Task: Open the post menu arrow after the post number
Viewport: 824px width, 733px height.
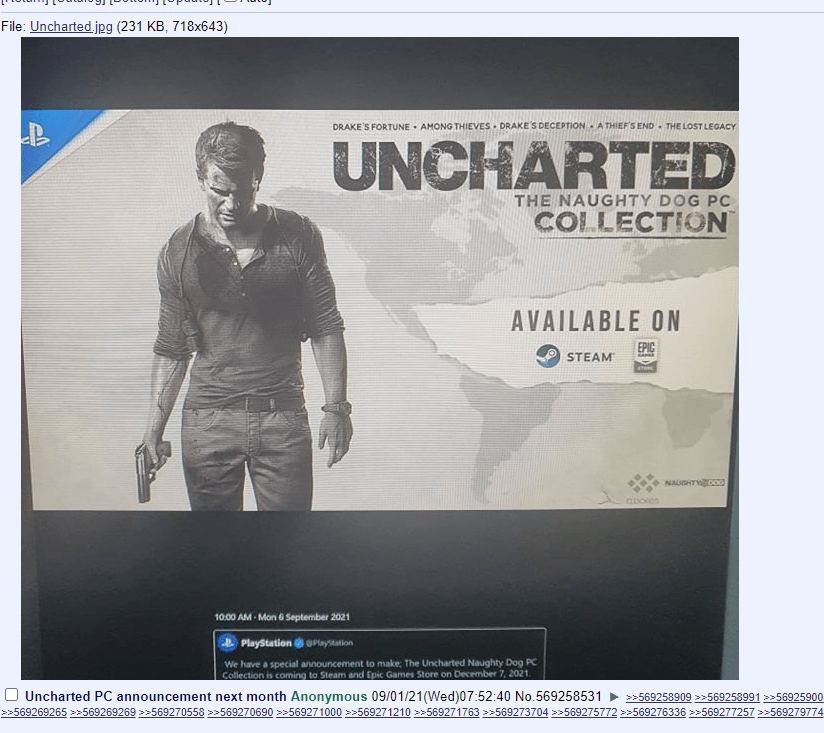Action: (614, 697)
